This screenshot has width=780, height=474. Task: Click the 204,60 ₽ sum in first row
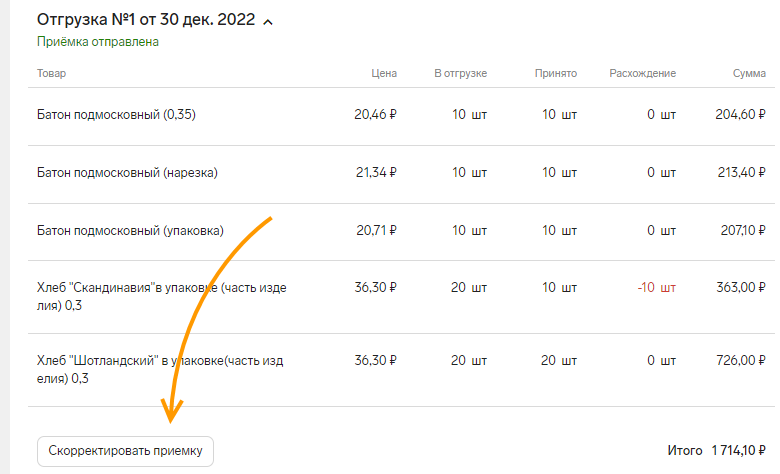pos(741,115)
